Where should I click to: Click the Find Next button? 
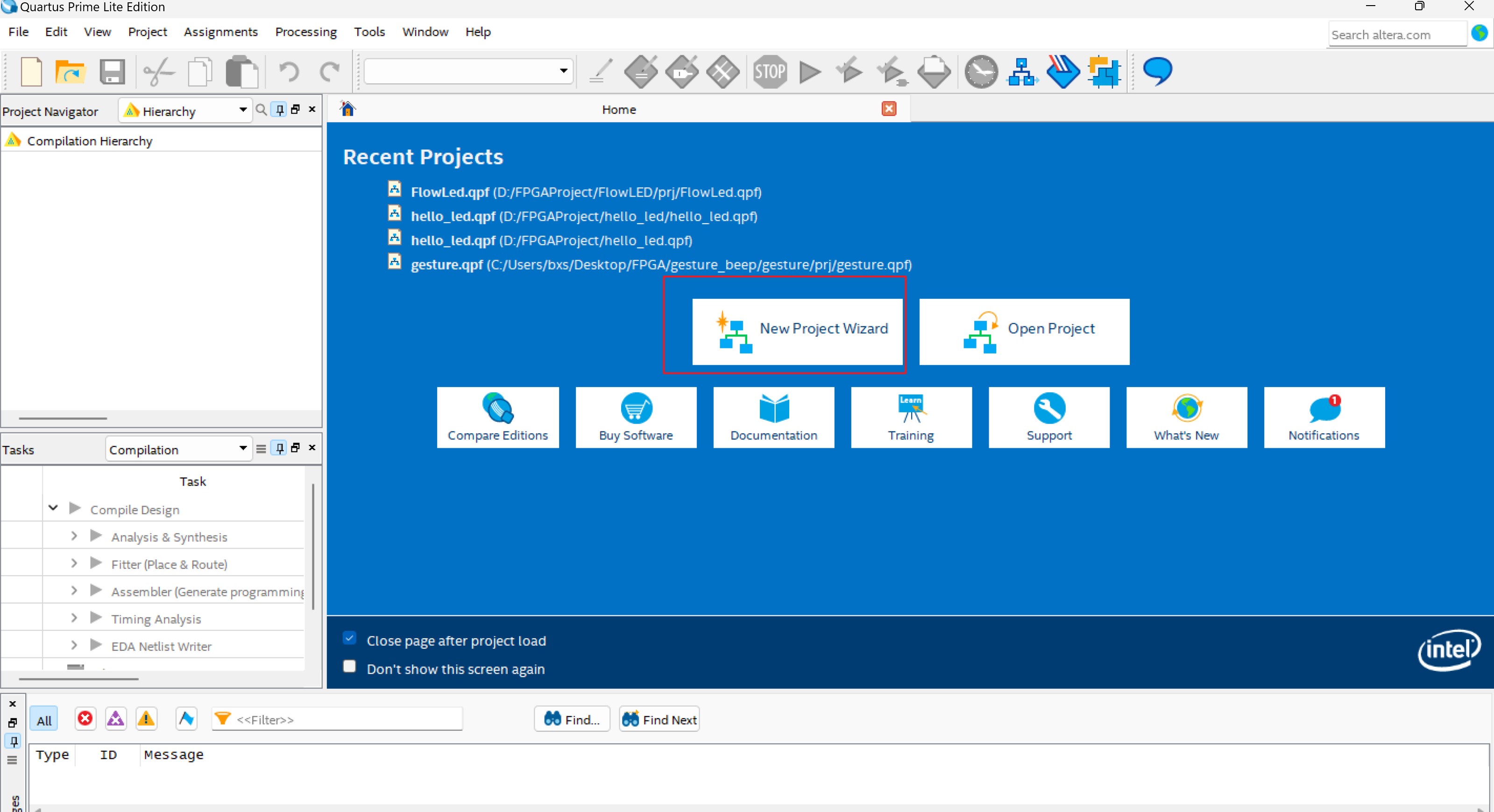point(659,719)
